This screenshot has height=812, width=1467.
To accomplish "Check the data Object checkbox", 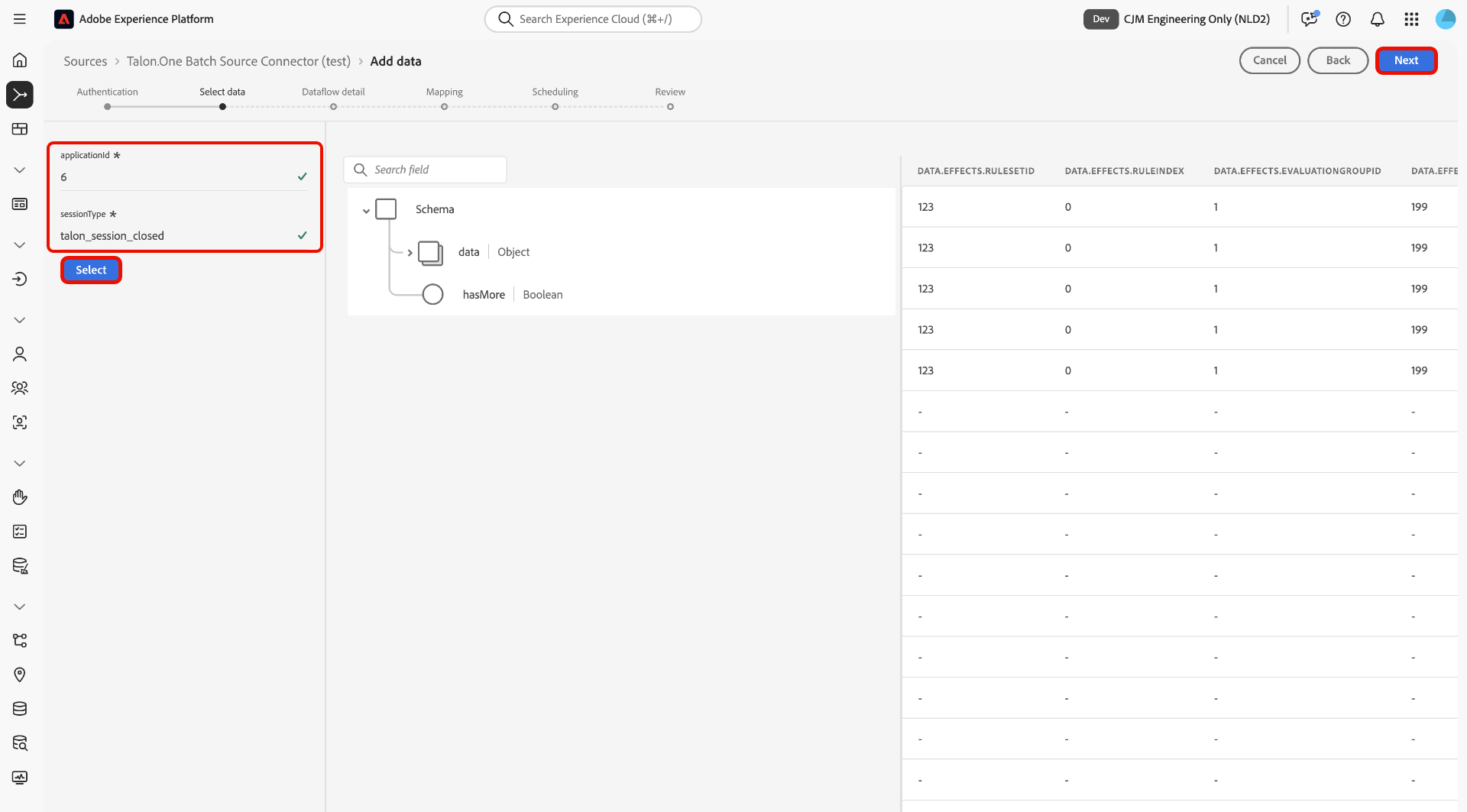I will [429, 252].
